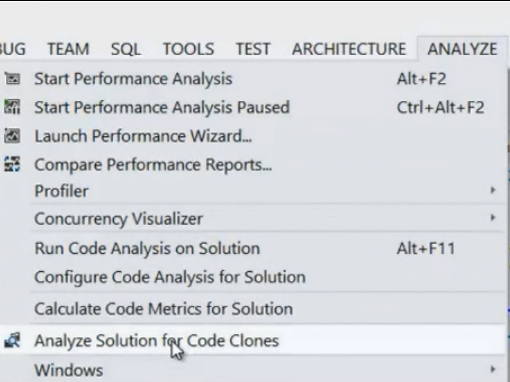Click the Launch Performance Wizard icon
This screenshot has width=510, height=382.
(12, 136)
